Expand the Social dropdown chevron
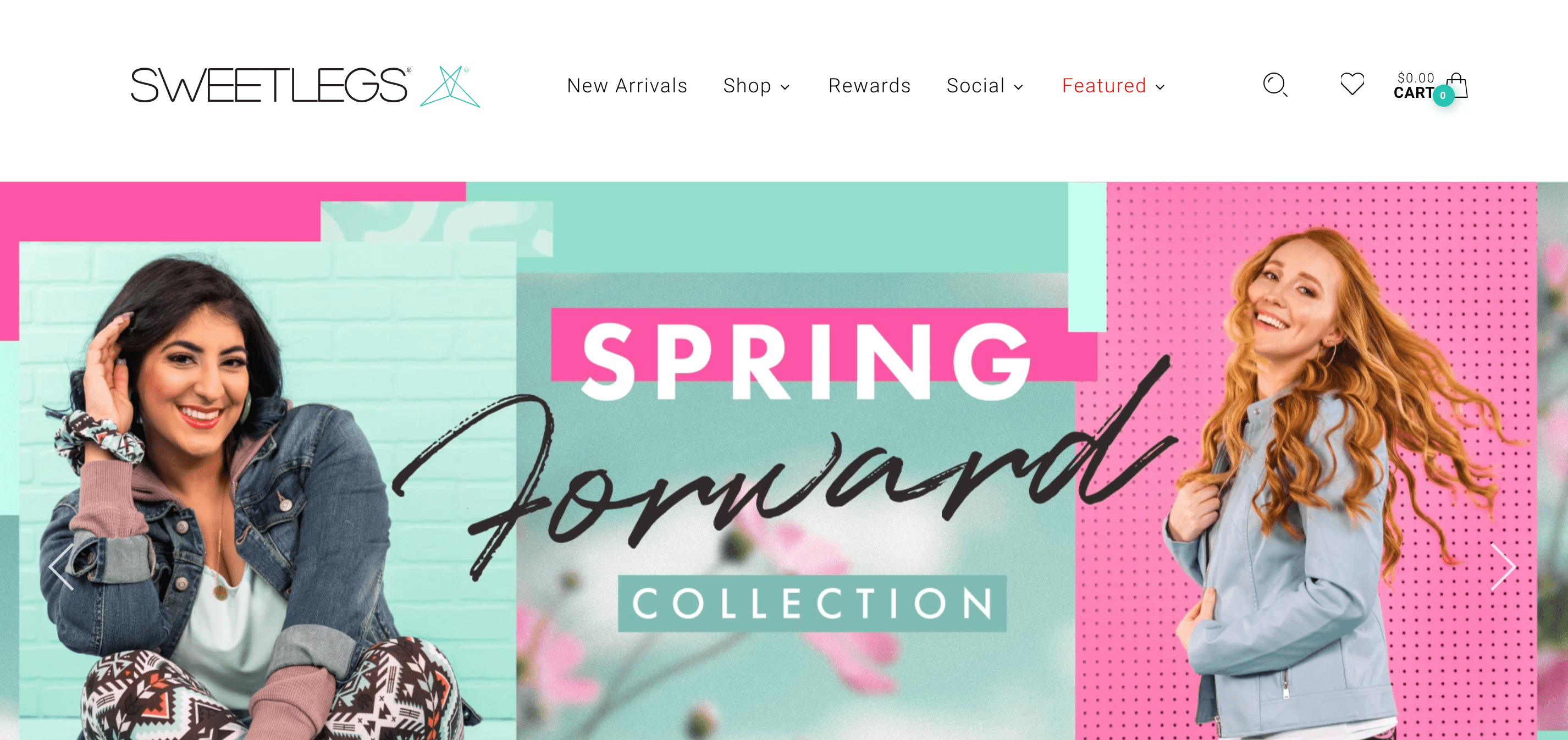1568x740 pixels. click(x=1018, y=87)
